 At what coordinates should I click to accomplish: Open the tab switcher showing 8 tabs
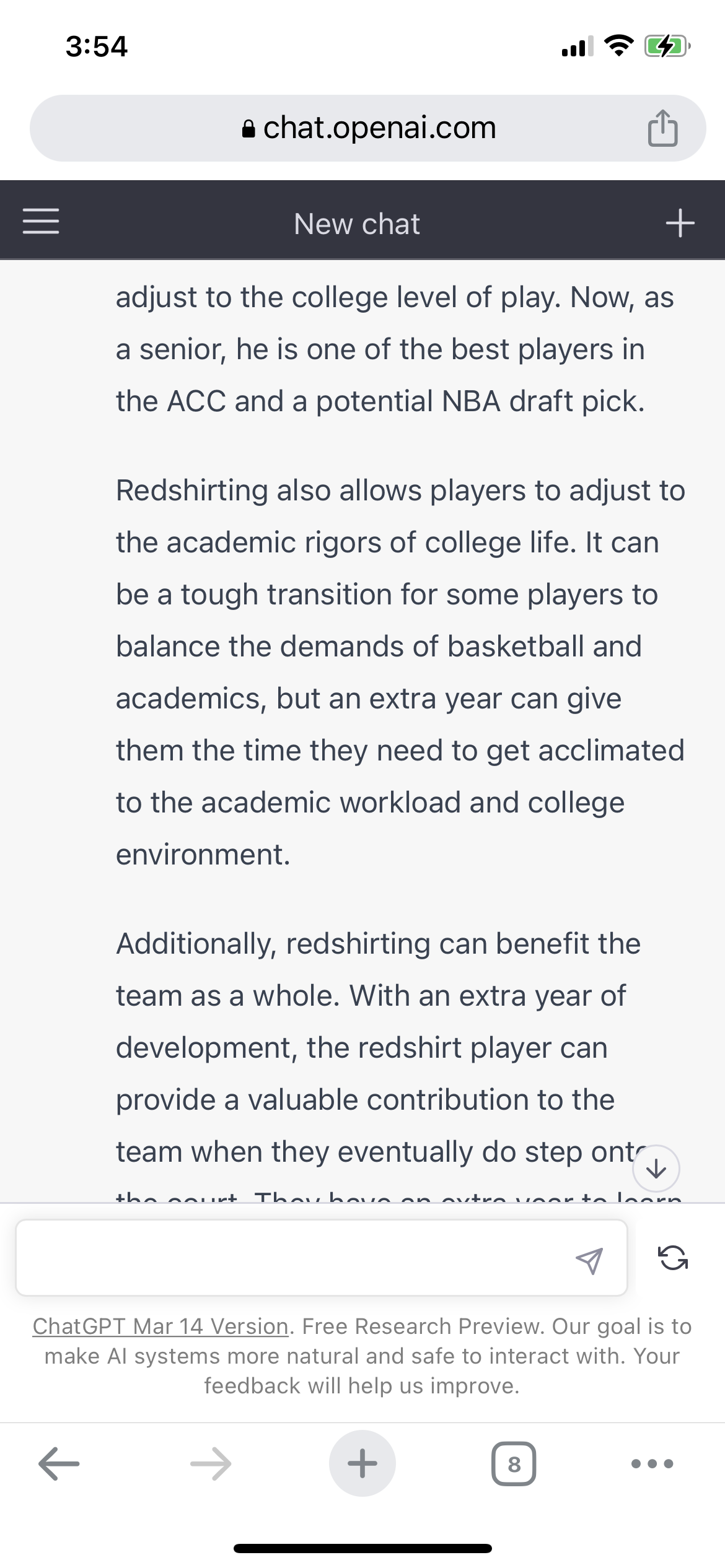click(514, 1464)
